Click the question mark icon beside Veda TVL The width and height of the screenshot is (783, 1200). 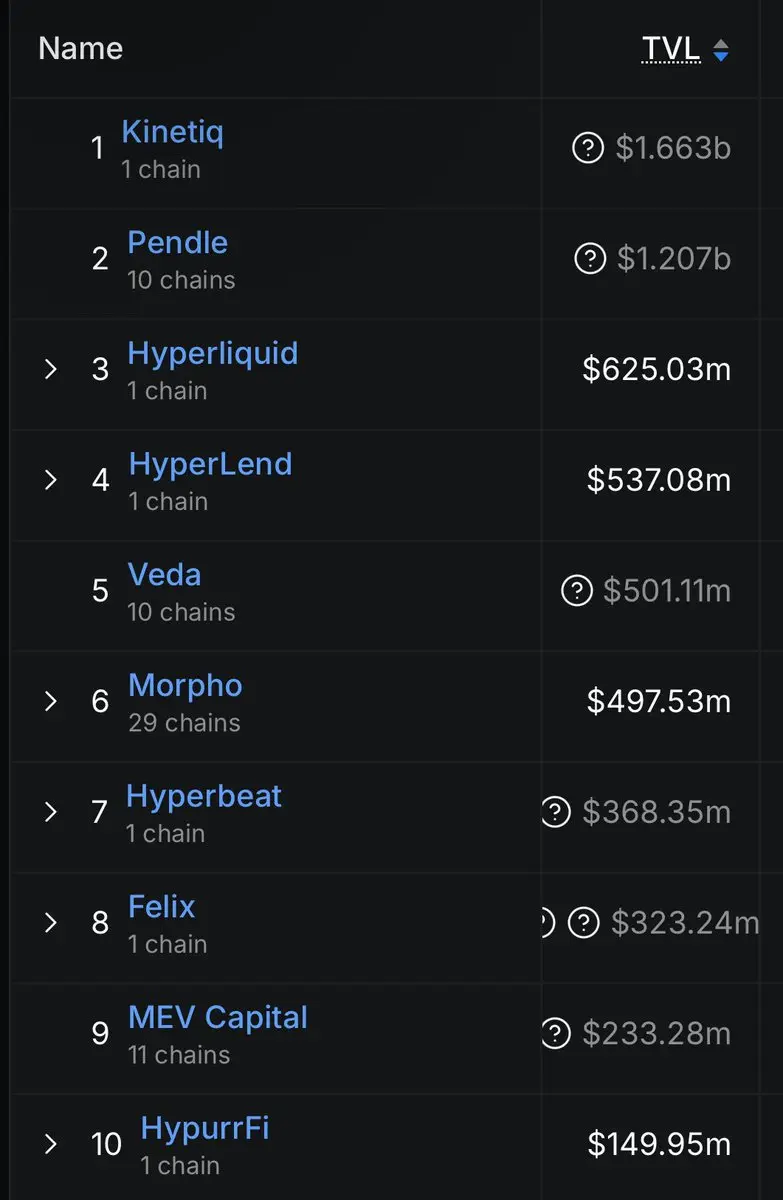point(577,592)
